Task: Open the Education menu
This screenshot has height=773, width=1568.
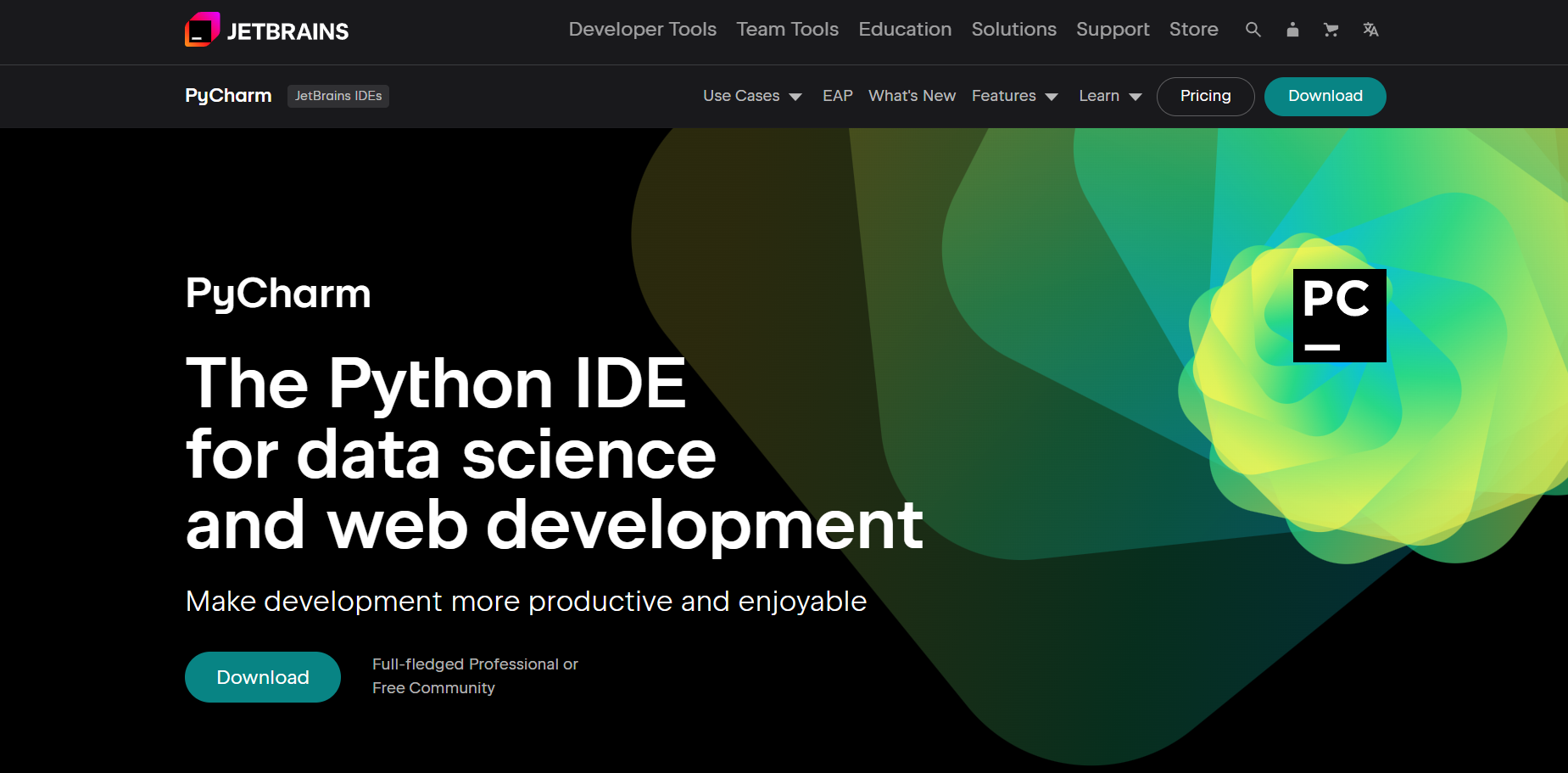Action: click(905, 30)
